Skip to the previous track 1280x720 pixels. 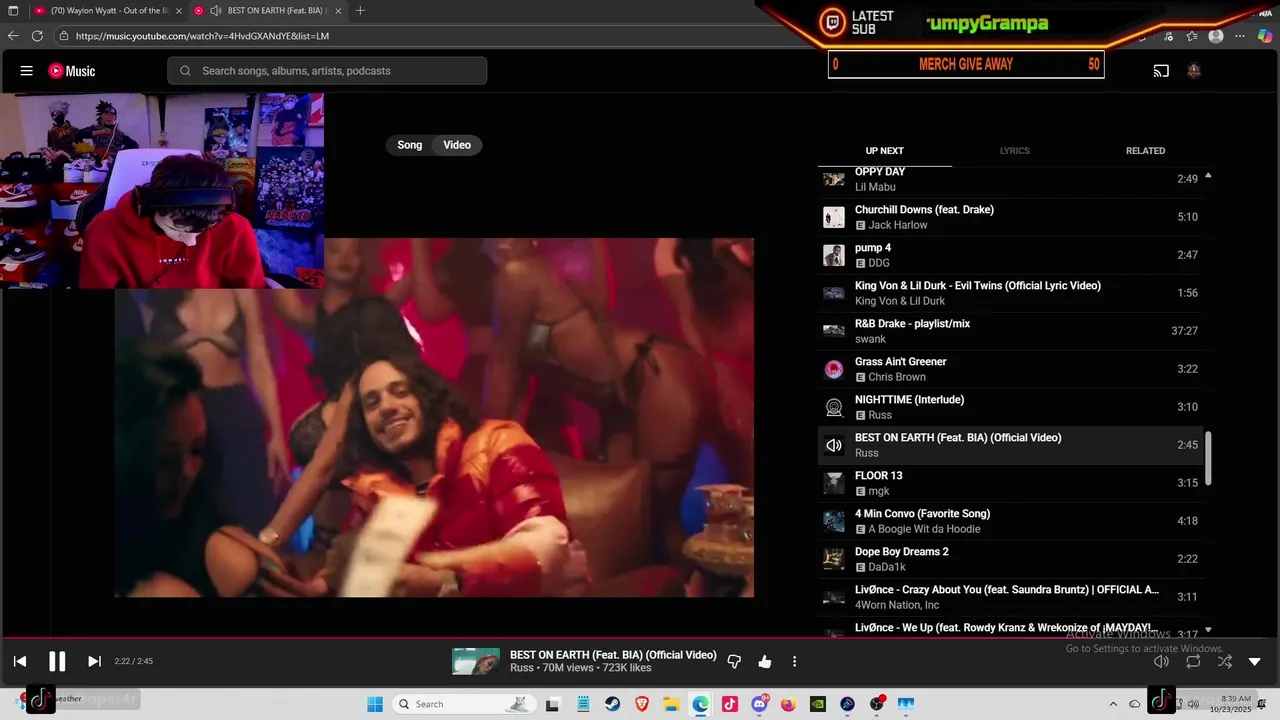[20, 661]
